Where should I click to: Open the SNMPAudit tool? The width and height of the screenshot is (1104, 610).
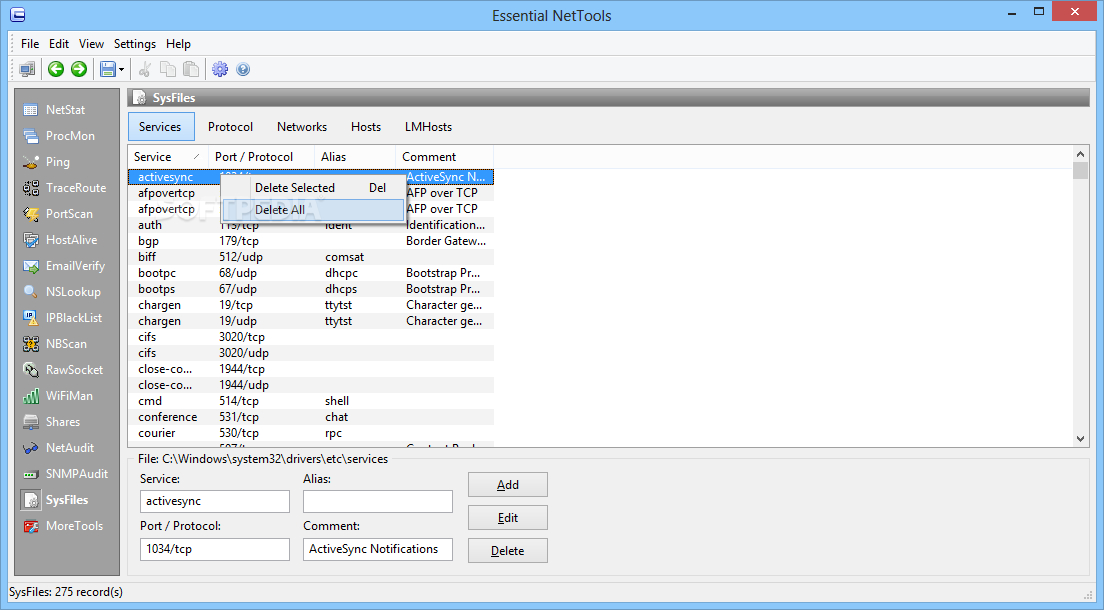(65, 474)
